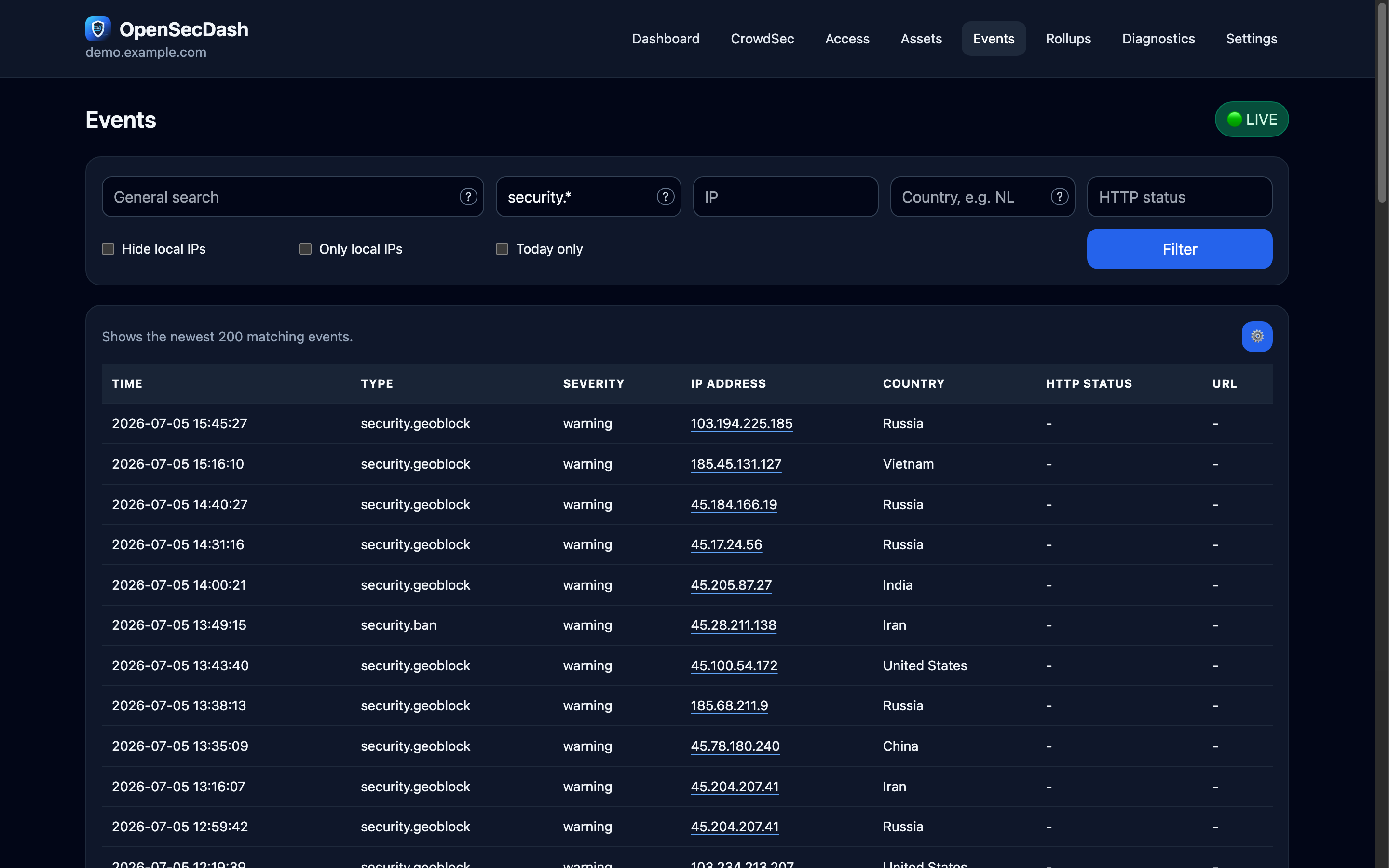Open 45.204.207.41 in the 13:16:07 row

735,787
